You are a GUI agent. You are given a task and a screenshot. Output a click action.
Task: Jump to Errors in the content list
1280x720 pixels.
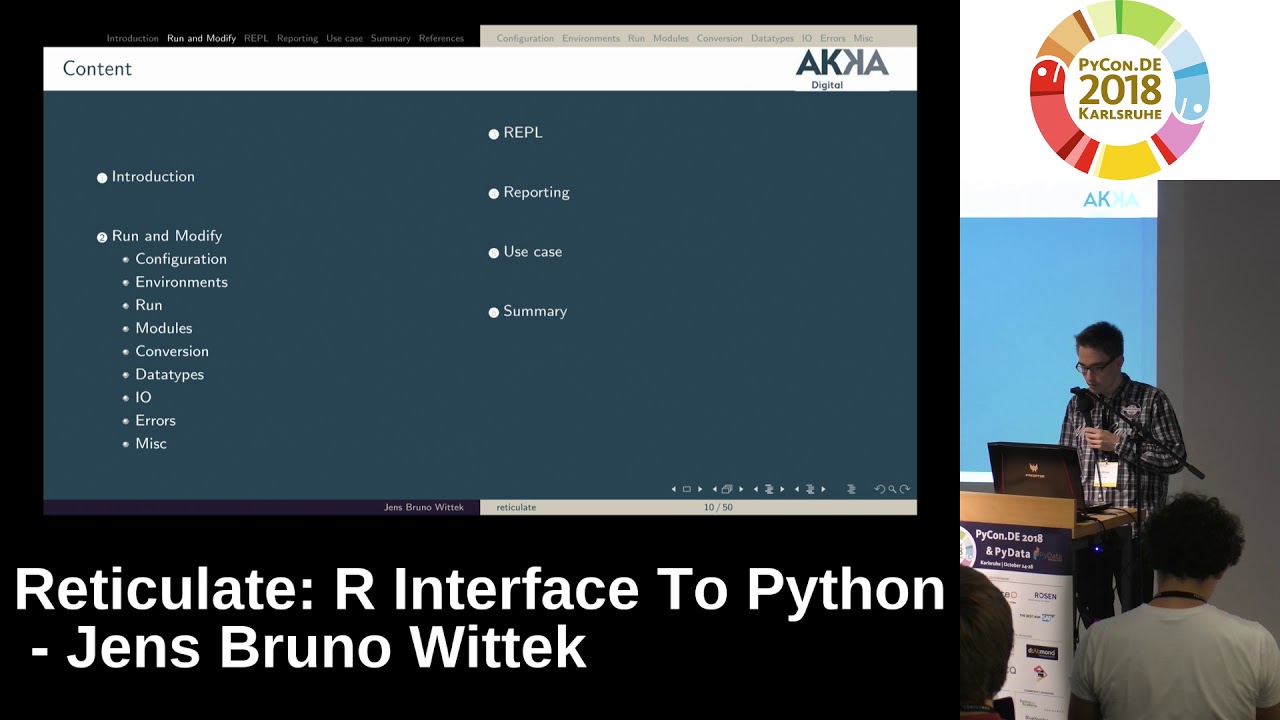click(x=155, y=420)
